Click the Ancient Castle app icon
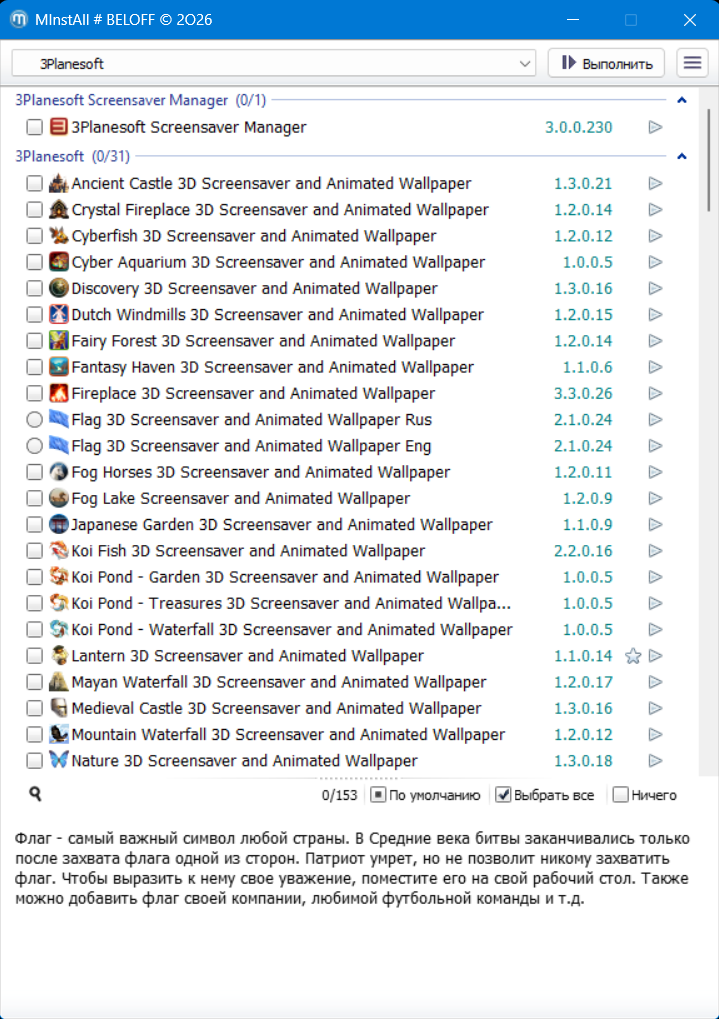Image resolution: width=719 pixels, height=1019 pixels. point(59,183)
